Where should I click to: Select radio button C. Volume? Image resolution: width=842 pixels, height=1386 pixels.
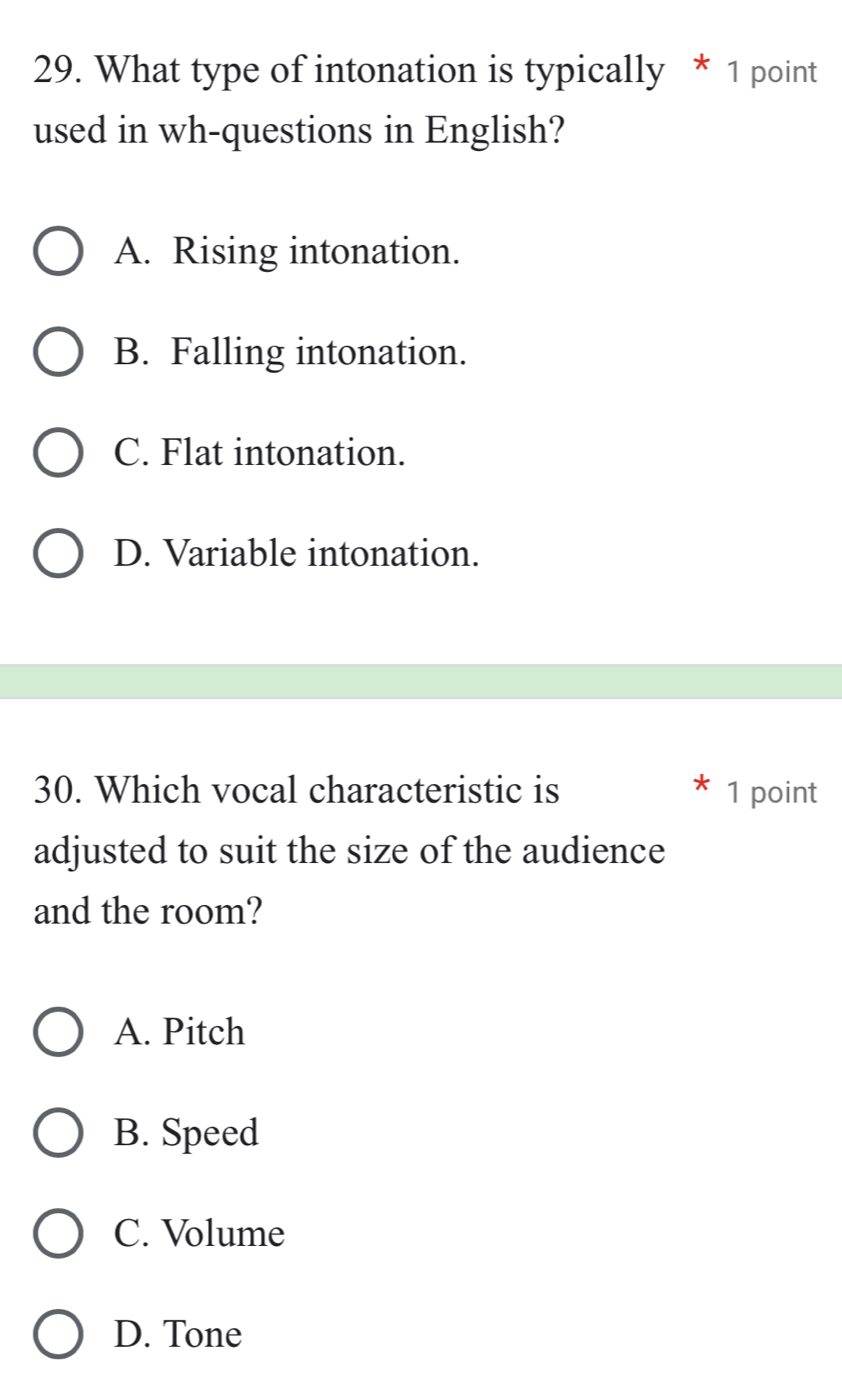tap(60, 1234)
